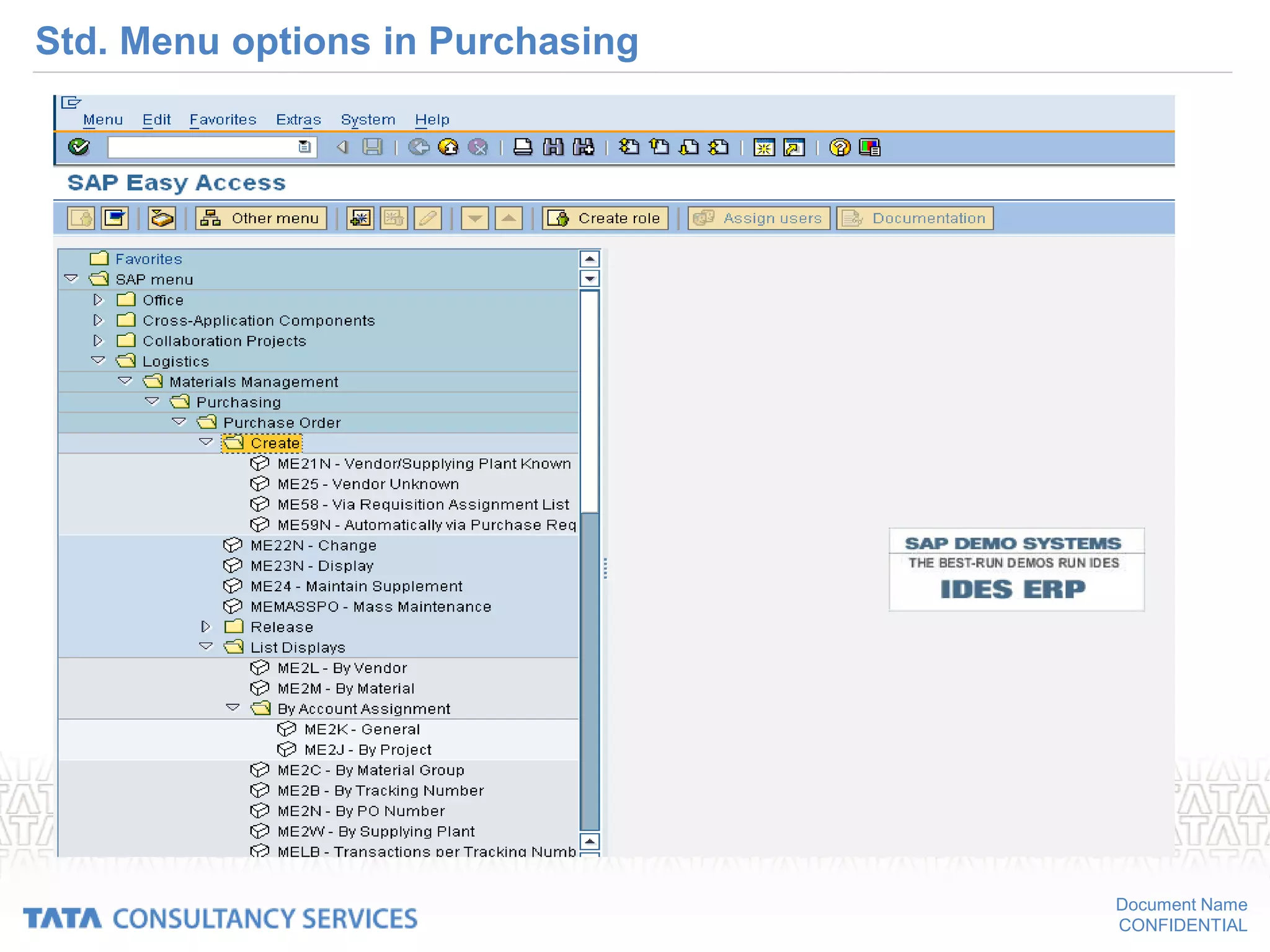This screenshot has width=1270, height=952.
Task: Collapse the List Displays folder
Action: (x=206, y=646)
